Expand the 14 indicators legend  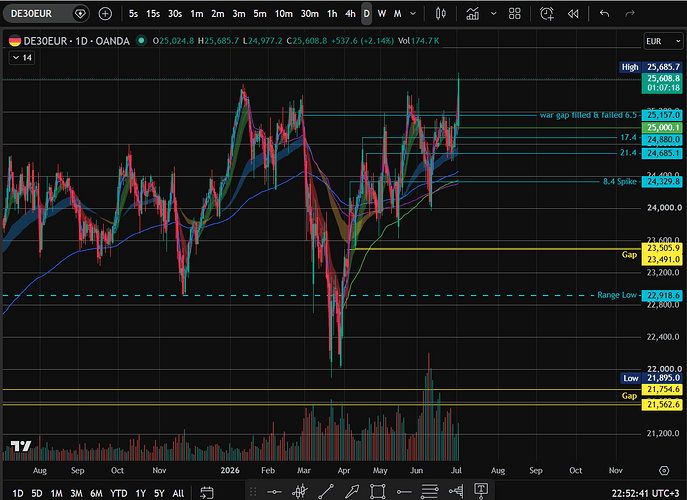point(22,58)
